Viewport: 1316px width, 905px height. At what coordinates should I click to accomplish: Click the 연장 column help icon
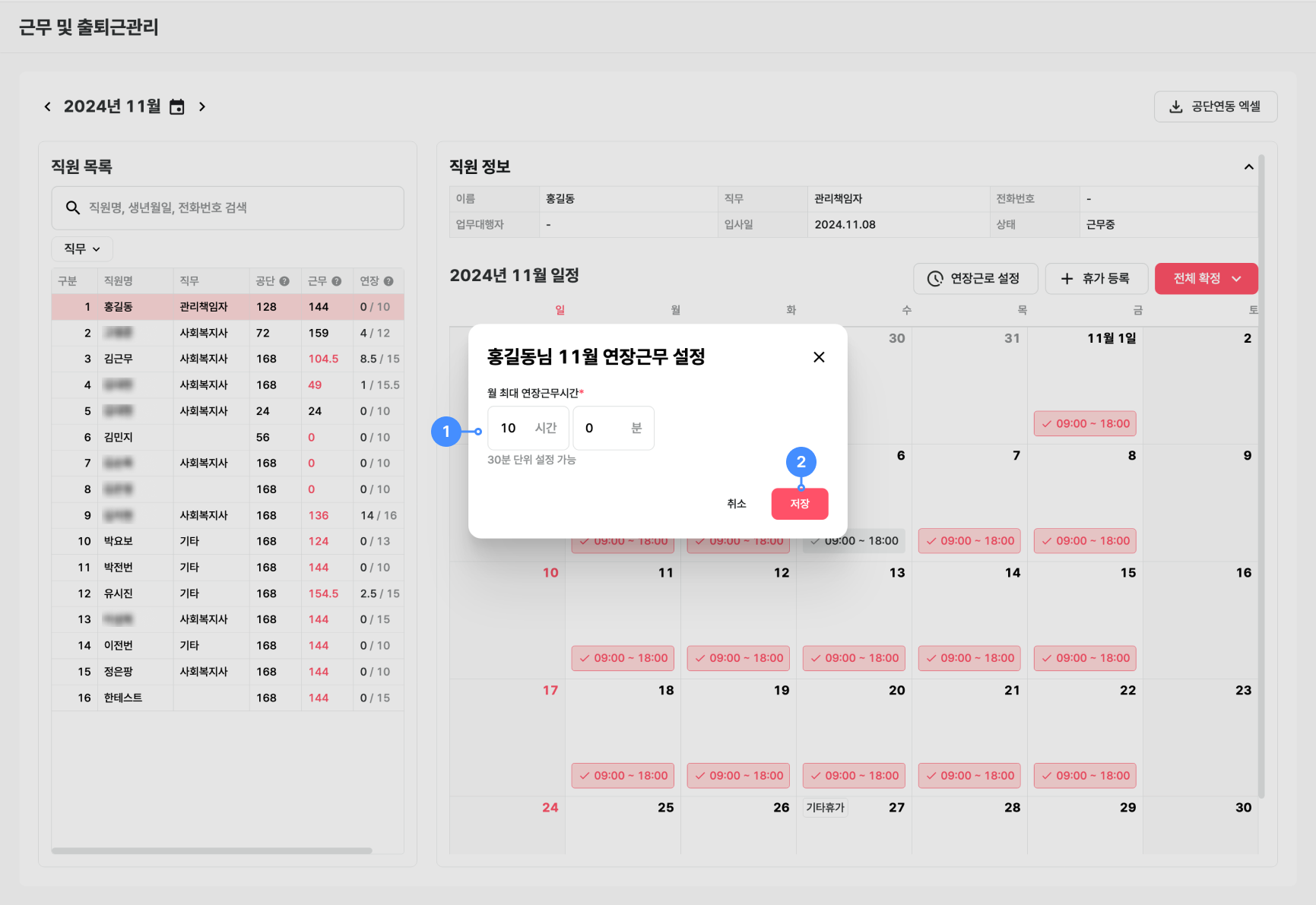point(388,281)
